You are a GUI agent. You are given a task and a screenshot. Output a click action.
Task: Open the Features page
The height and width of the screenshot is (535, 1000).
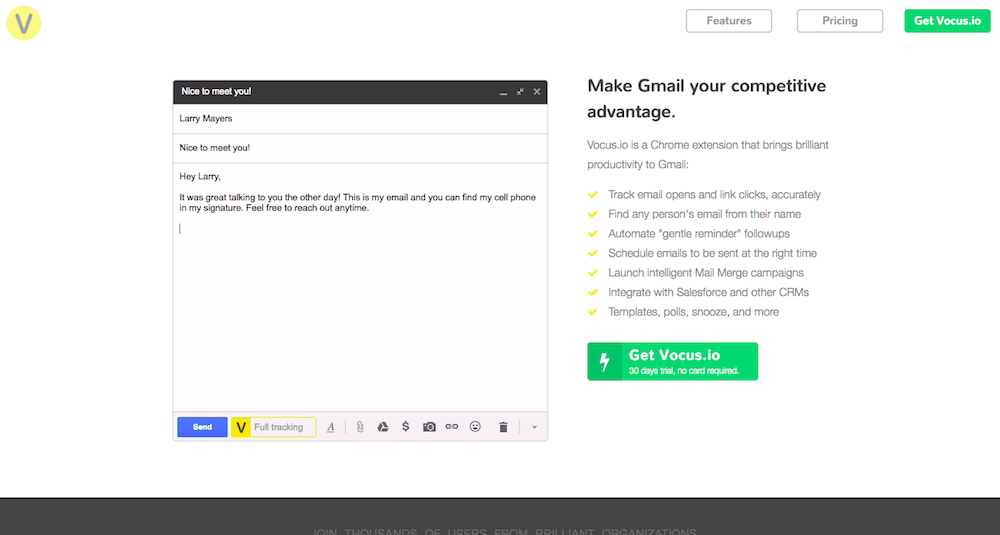728,21
